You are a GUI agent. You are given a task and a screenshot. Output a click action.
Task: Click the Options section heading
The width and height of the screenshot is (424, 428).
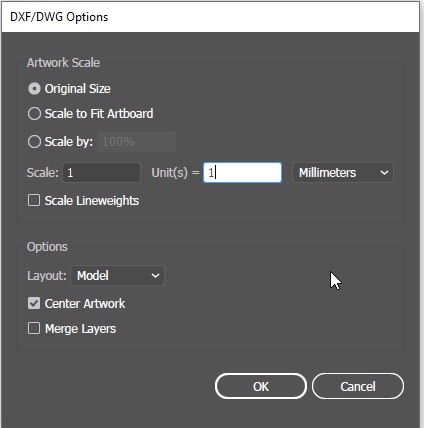click(x=47, y=247)
